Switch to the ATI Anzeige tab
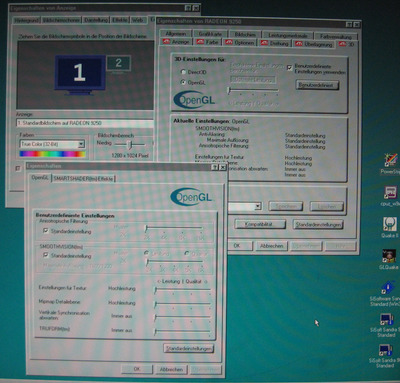This screenshot has width=400, height=383. tap(176, 42)
